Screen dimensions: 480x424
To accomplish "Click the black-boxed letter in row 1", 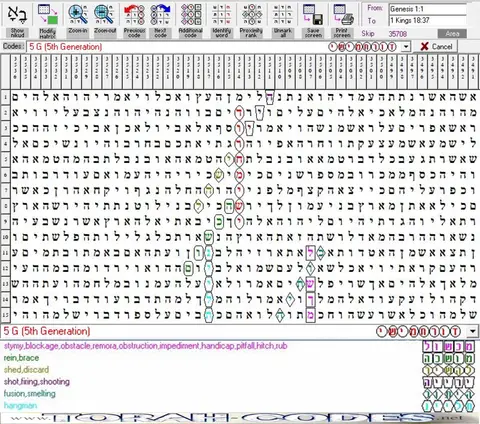I will click(270, 97).
